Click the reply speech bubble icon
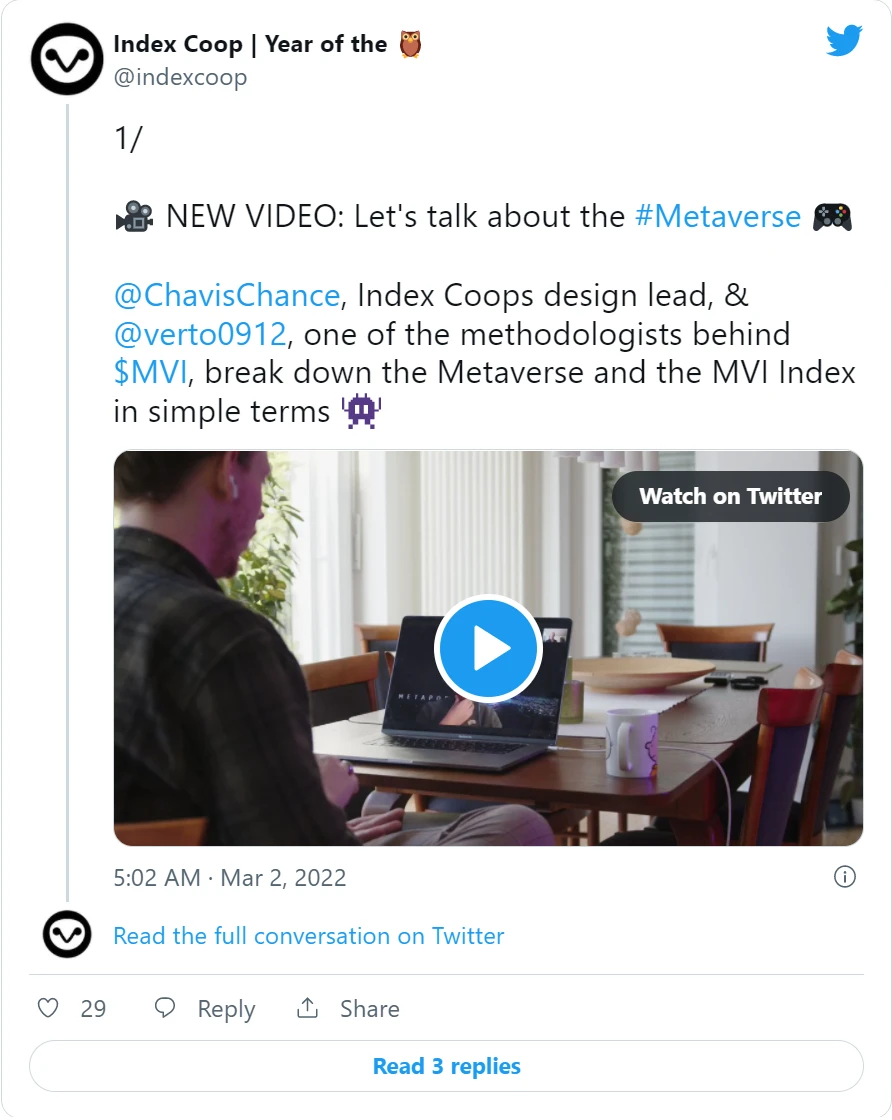 click(x=165, y=1008)
